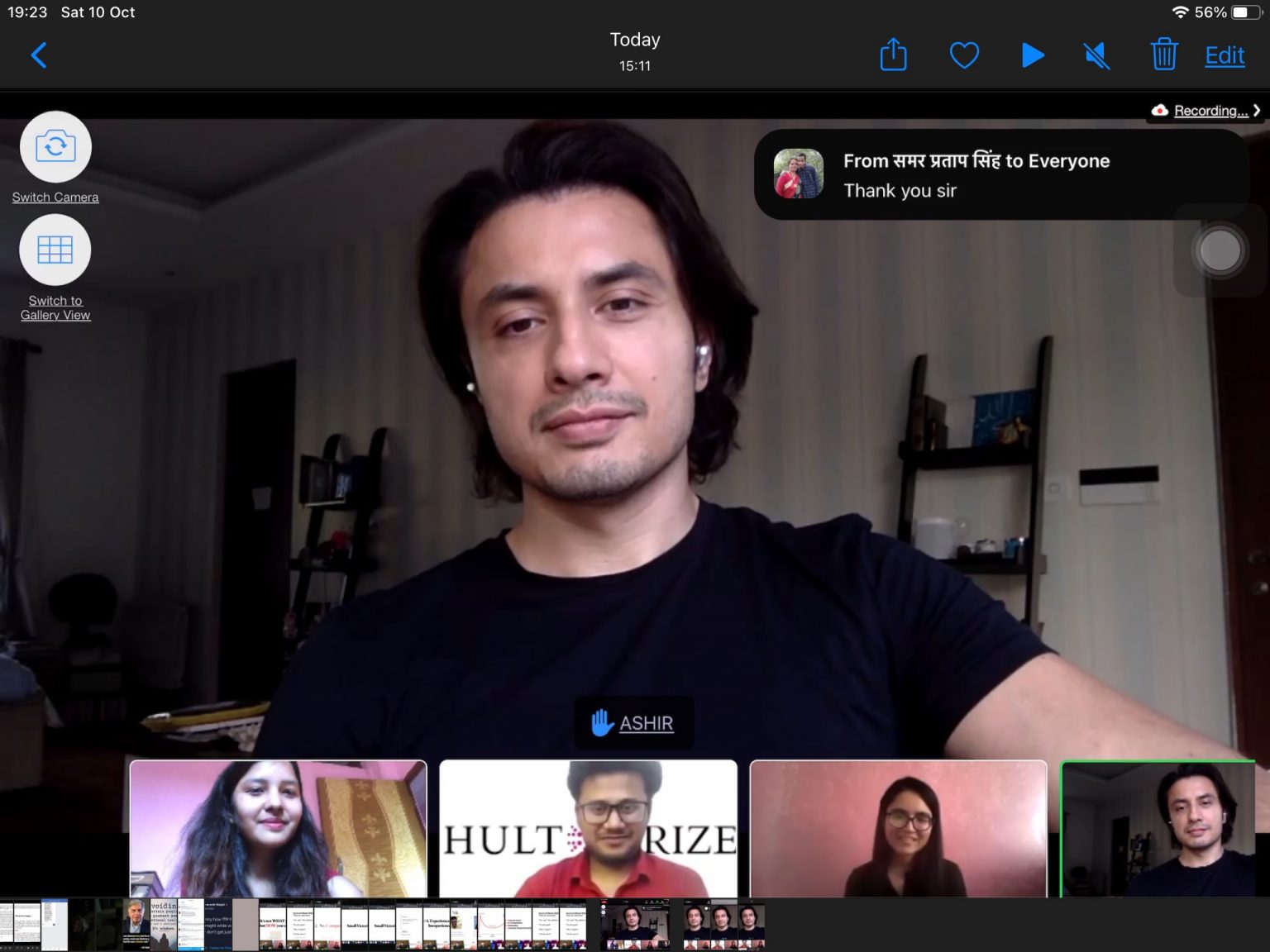Tap the raised hand icon beside ASHIR
1270x952 pixels.
pyautogui.click(x=602, y=723)
